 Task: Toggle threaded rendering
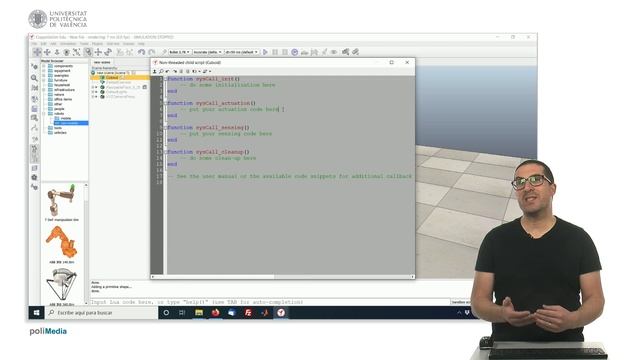(324, 52)
